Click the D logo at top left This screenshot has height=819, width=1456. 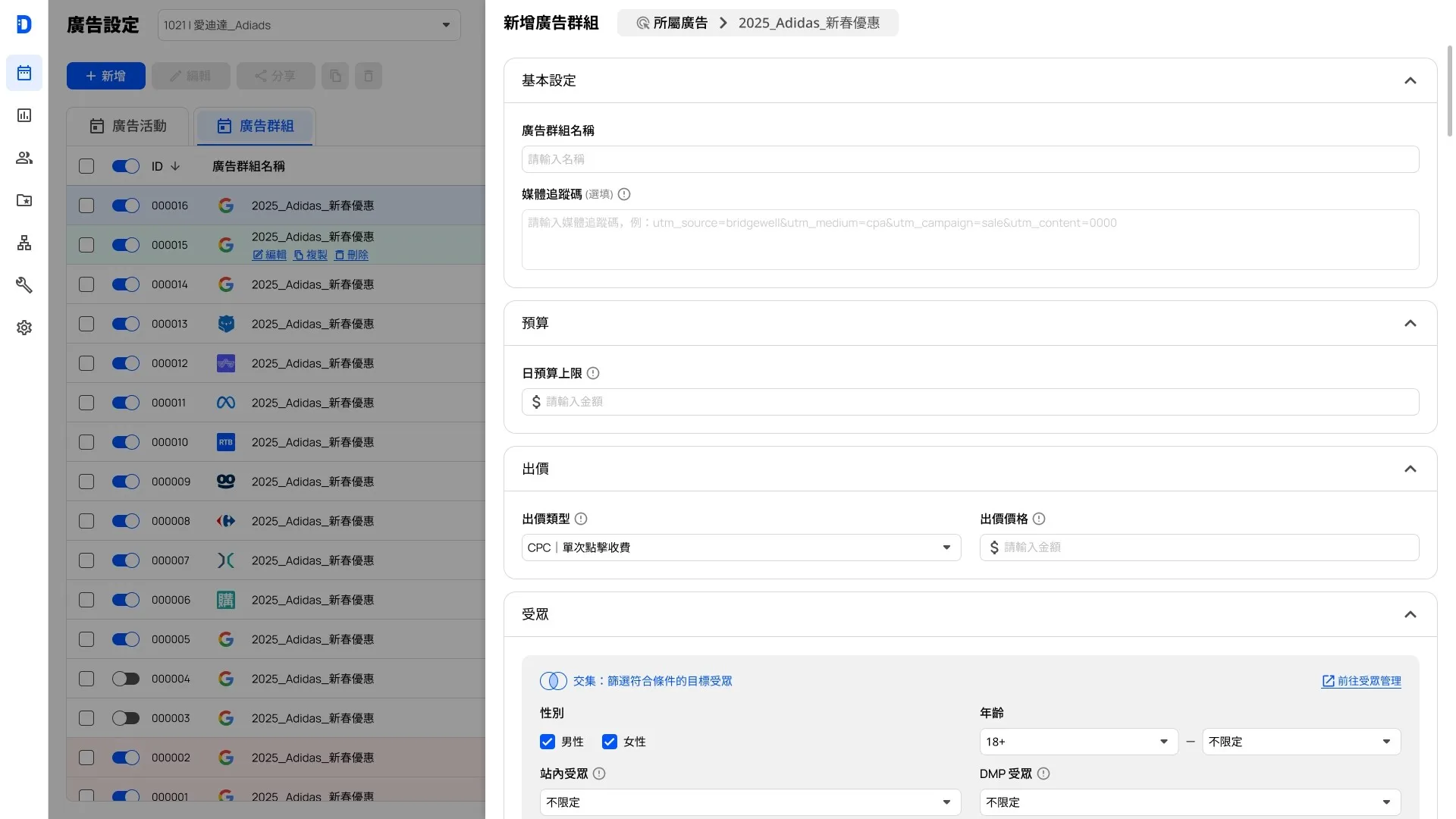[24, 24]
